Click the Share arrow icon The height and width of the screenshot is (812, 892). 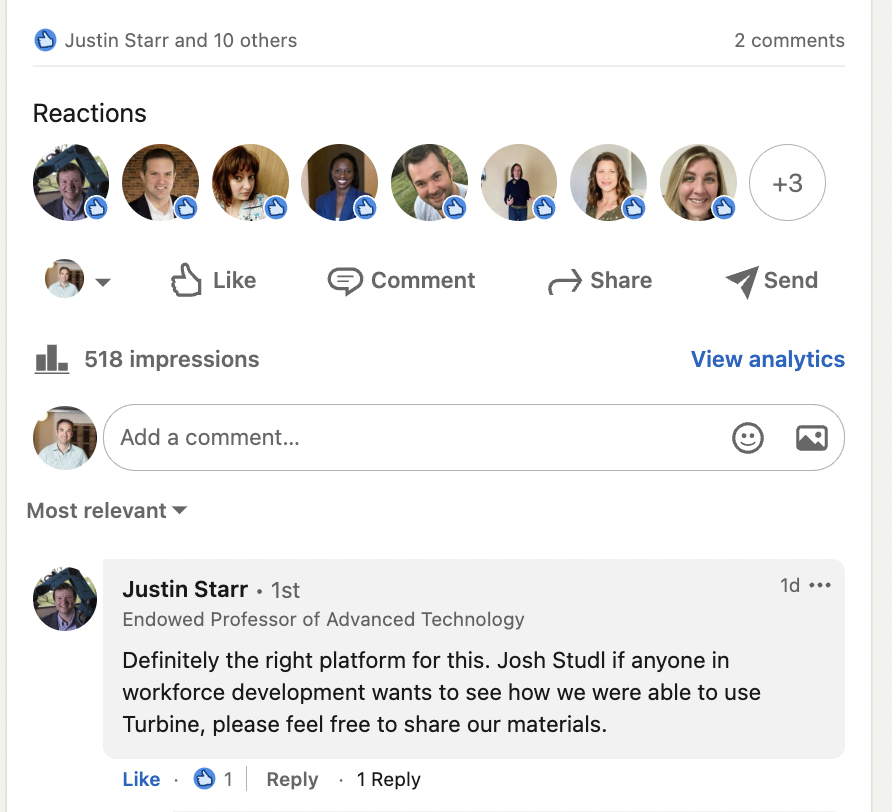566,280
